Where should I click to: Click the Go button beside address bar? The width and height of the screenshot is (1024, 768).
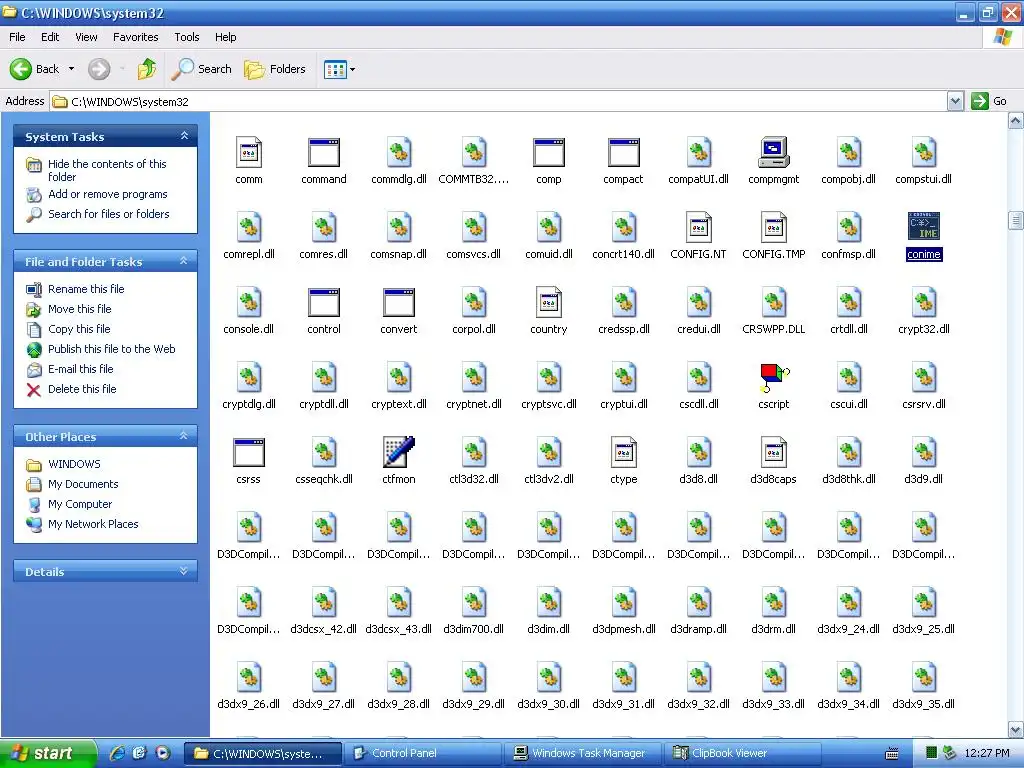coord(989,101)
